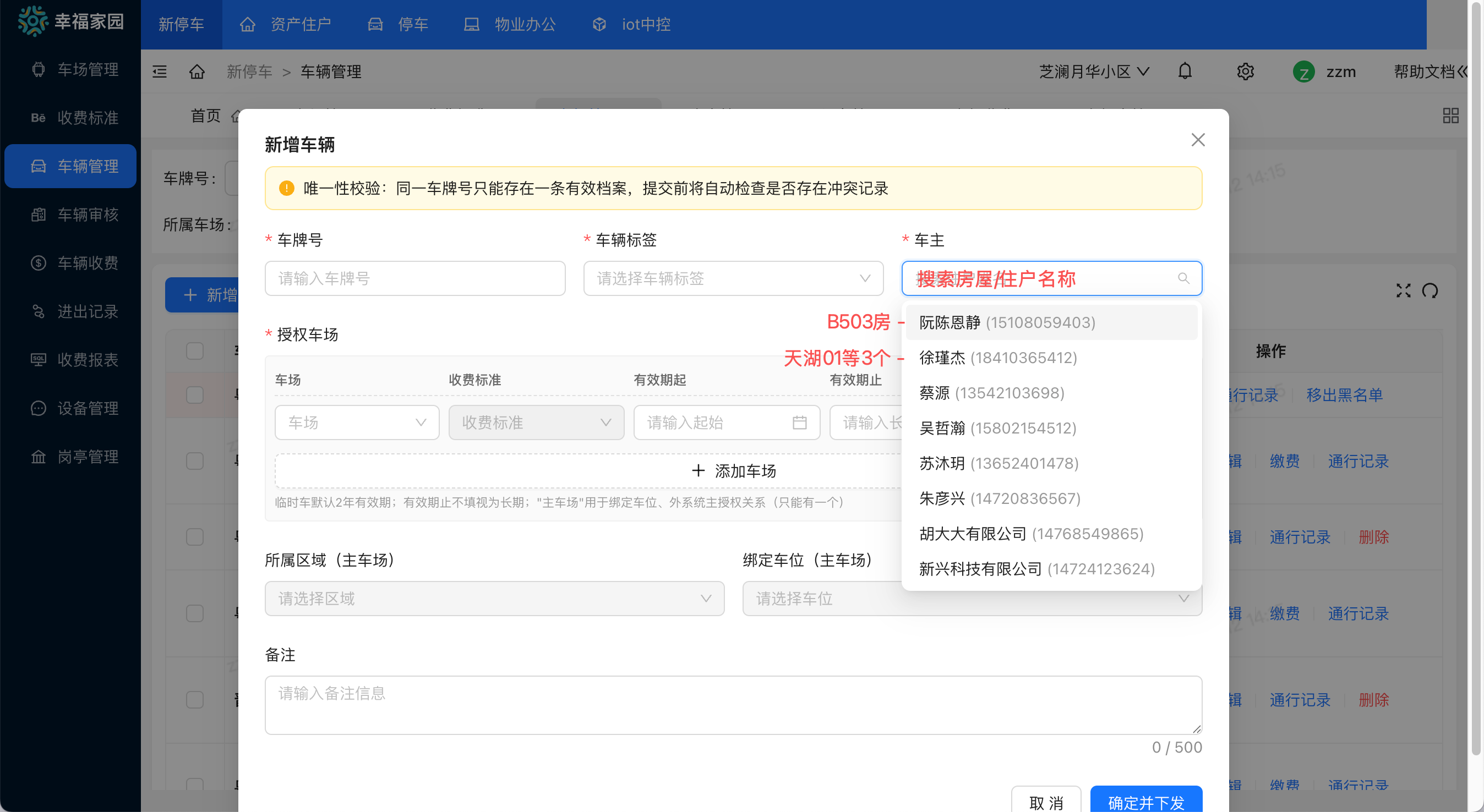The image size is (1484, 812).
Task: Open 车场管理 in the sidebar
Action: (70, 69)
